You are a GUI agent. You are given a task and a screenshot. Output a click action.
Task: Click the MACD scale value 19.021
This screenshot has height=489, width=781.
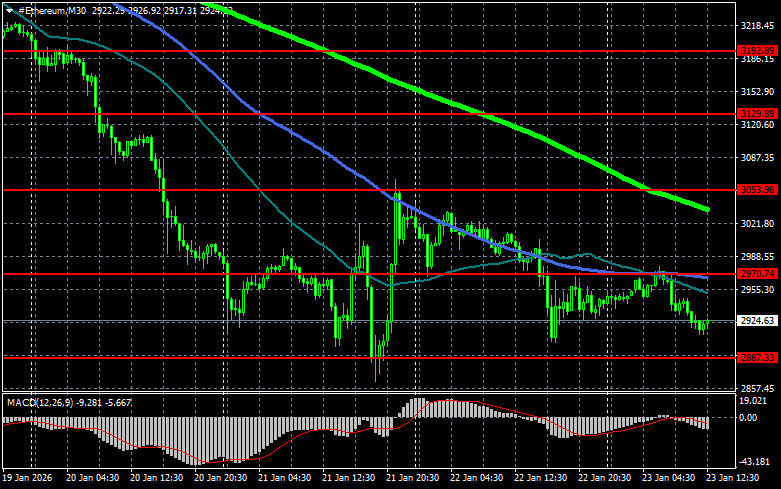point(754,401)
